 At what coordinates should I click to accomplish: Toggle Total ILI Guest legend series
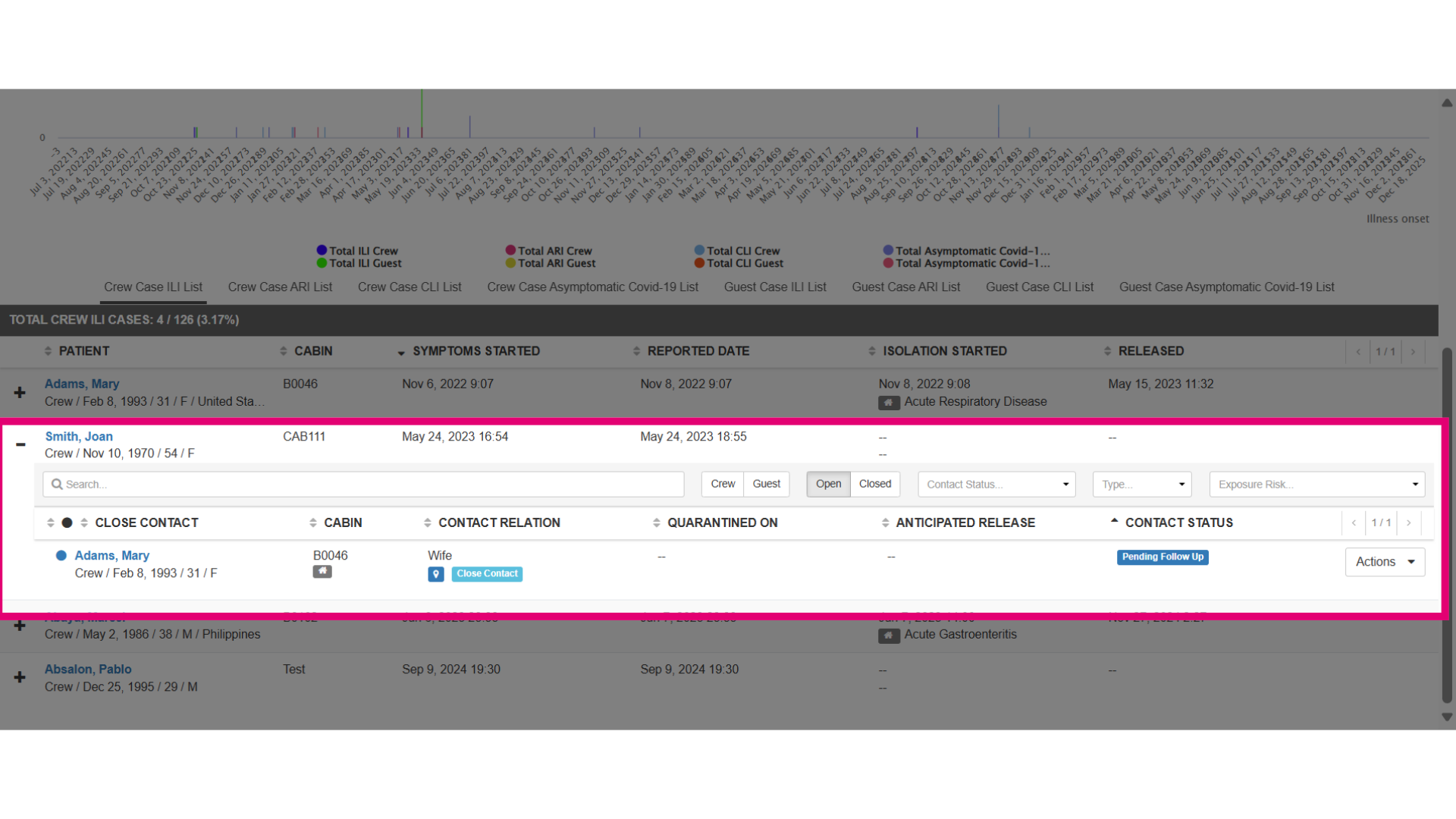point(359,263)
